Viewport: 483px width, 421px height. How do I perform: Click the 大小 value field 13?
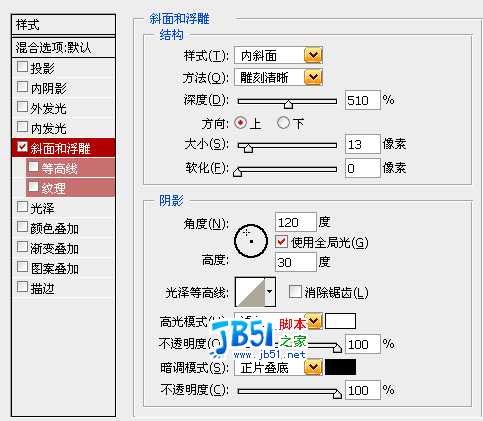[x=363, y=144]
